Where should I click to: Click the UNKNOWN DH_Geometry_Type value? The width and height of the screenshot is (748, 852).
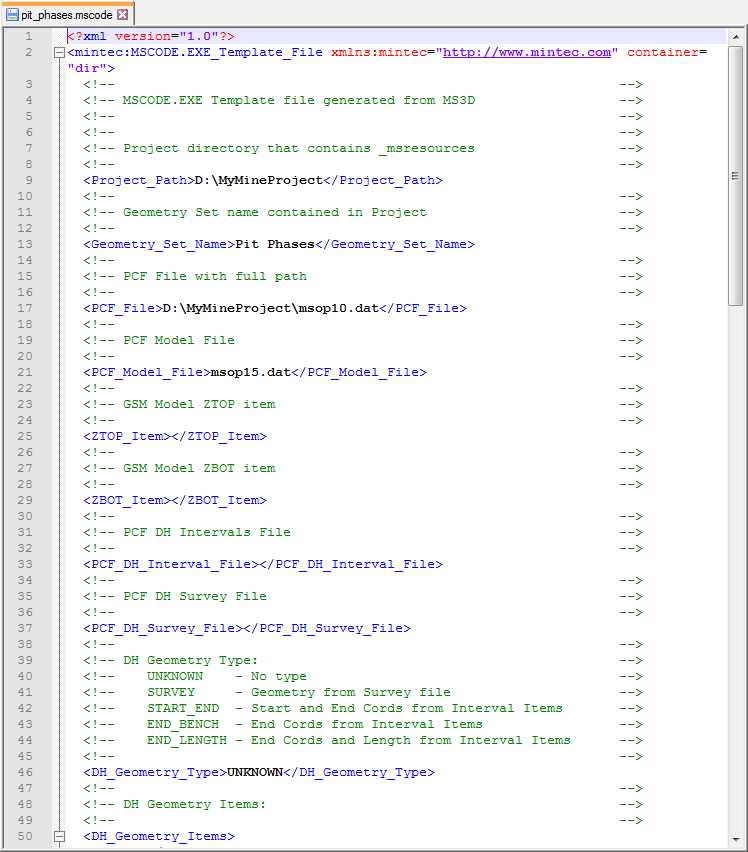[x=255, y=772]
